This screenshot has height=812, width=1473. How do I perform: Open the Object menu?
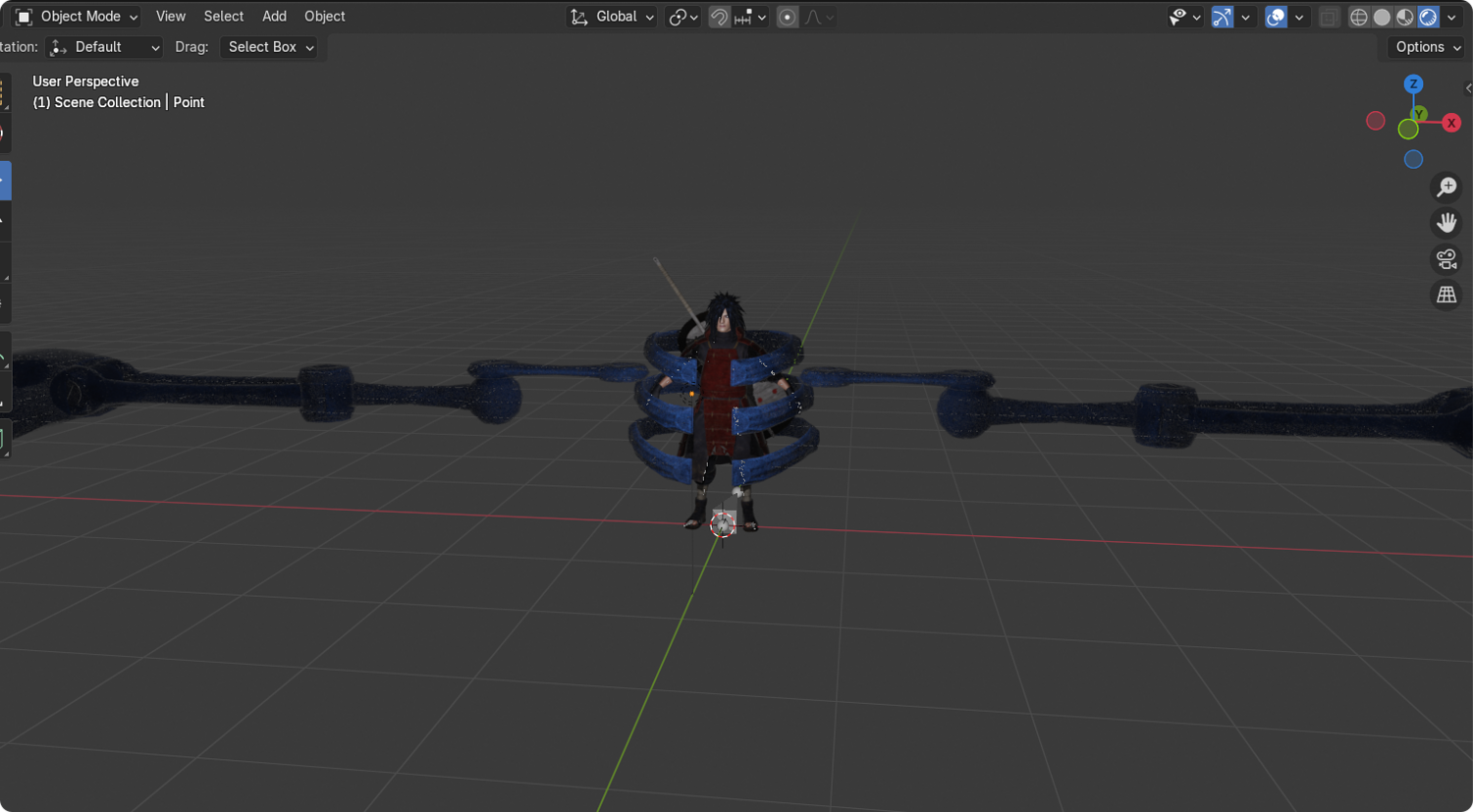[325, 17]
